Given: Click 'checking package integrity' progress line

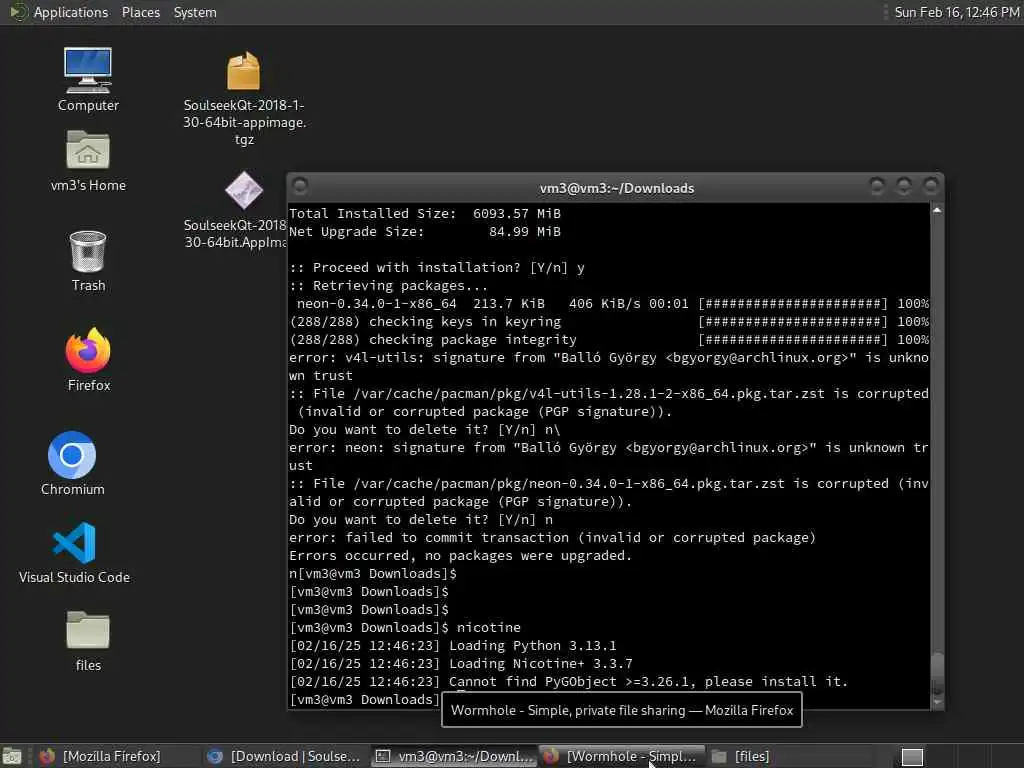Looking at the screenshot, I should click(x=609, y=340).
